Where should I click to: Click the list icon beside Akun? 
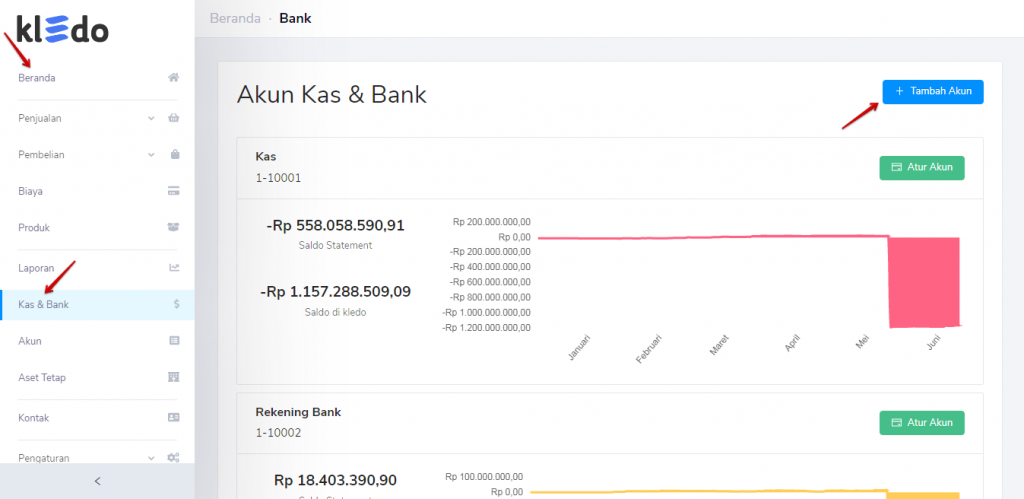[174, 341]
